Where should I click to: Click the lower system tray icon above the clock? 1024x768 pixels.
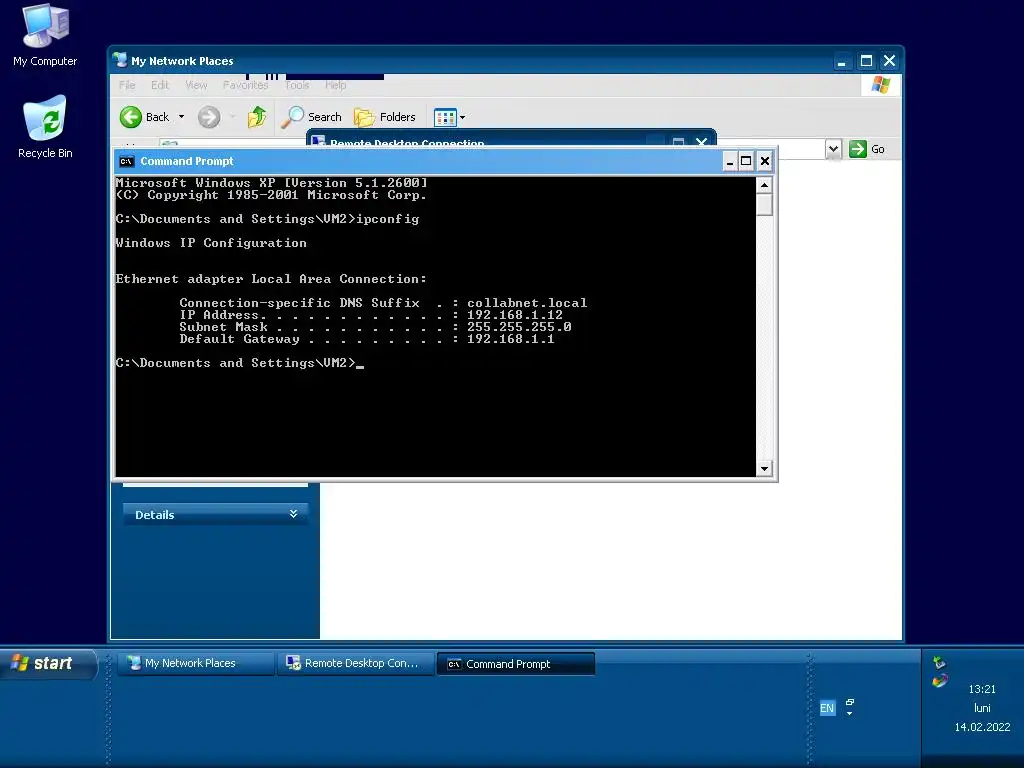click(939, 681)
